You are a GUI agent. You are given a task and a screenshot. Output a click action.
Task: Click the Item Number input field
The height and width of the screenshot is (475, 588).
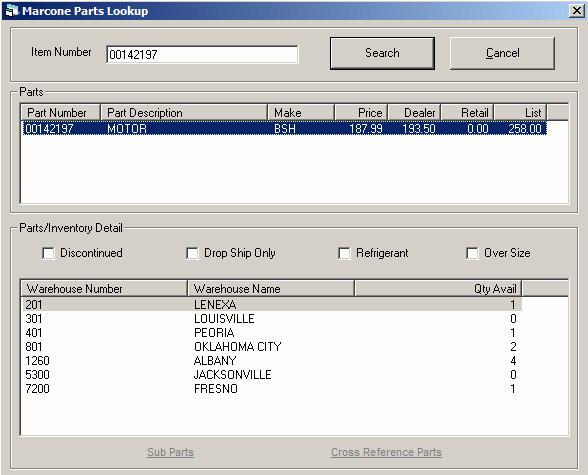pyautogui.click(x=202, y=55)
